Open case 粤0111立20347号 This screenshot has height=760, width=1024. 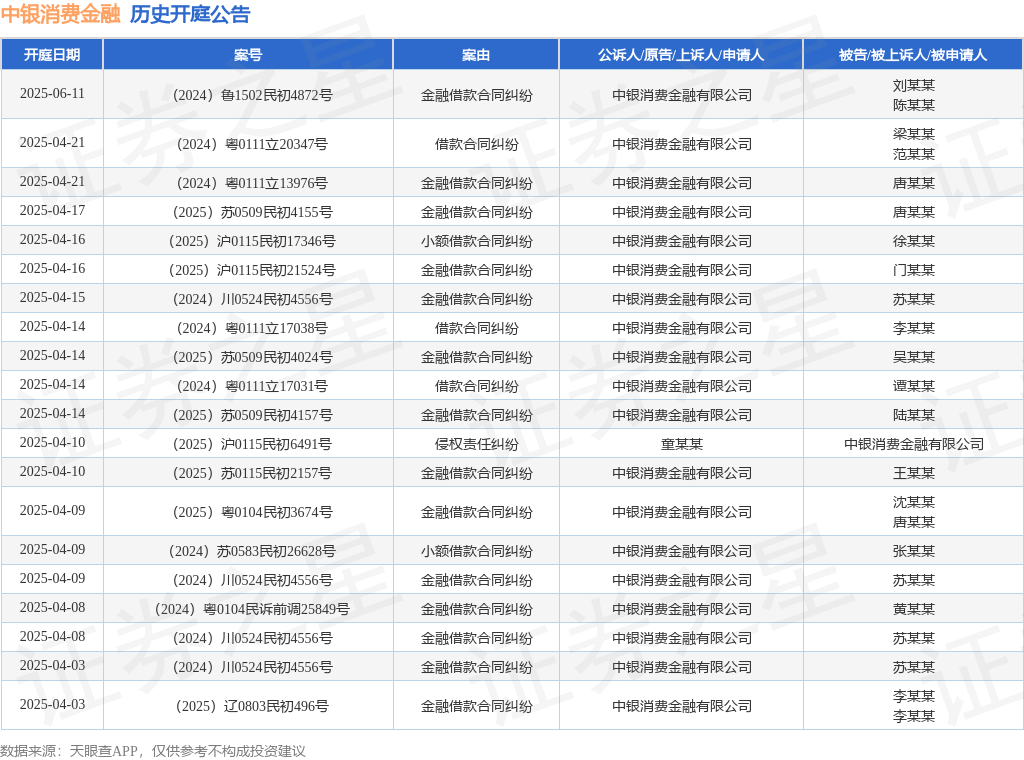pos(253,144)
